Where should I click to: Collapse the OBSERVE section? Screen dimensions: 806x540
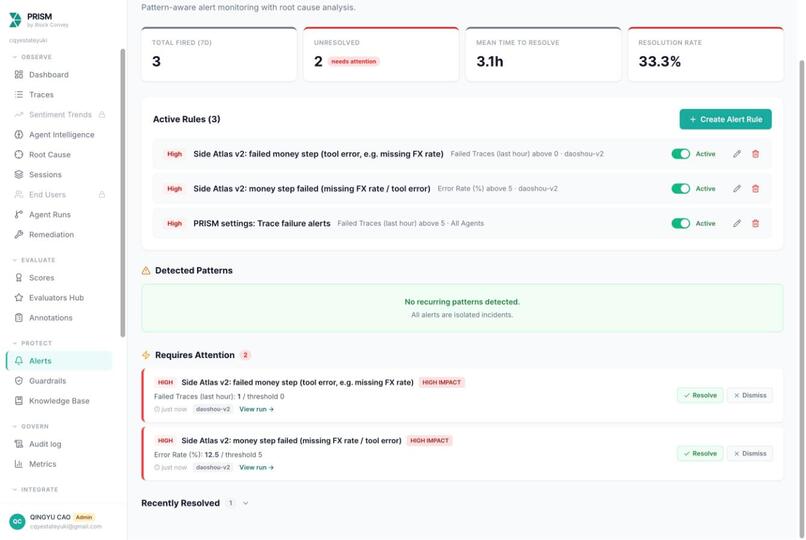pyautogui.click(x=32, y=57)
